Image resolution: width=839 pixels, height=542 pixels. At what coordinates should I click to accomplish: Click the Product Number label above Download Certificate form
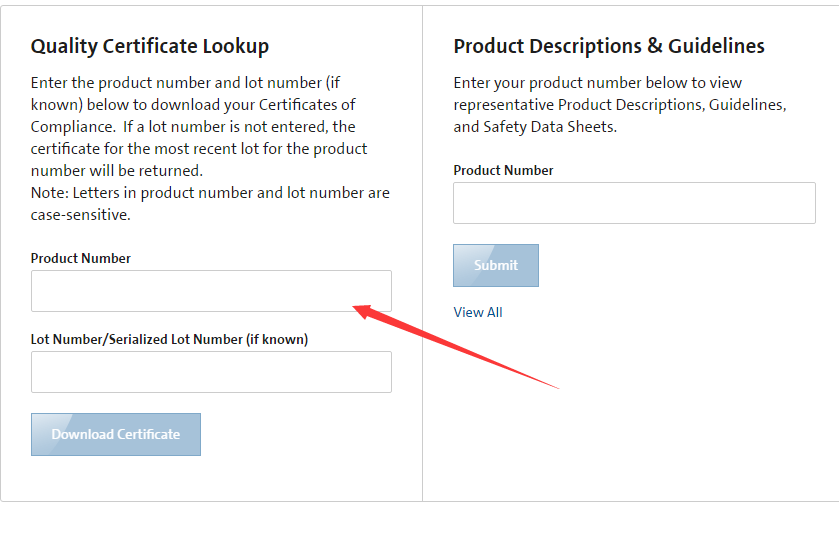80,258
